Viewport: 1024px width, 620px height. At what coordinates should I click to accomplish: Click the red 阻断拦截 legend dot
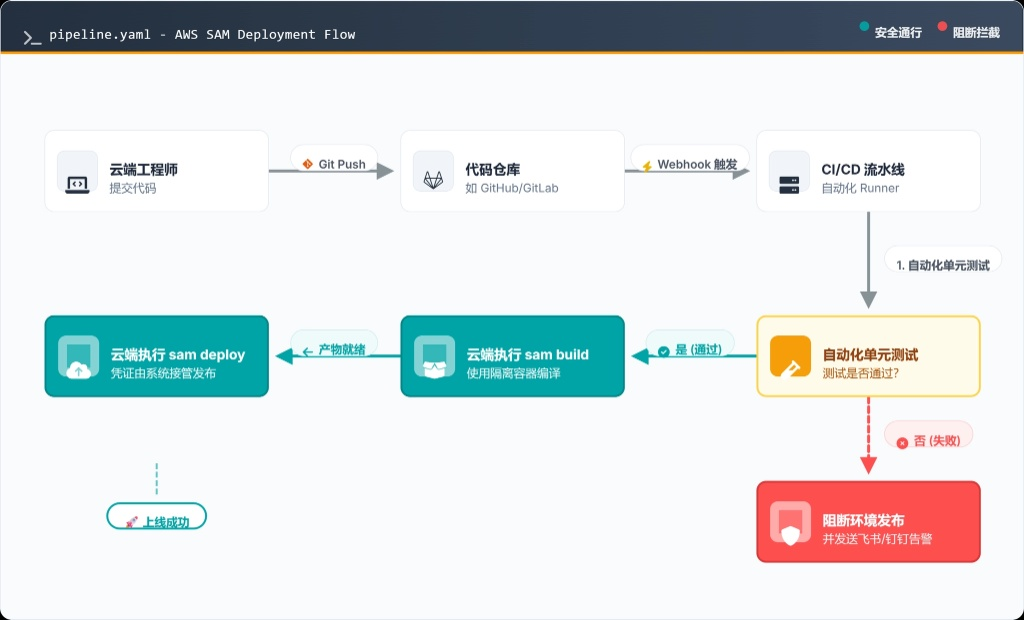(942, 27)
